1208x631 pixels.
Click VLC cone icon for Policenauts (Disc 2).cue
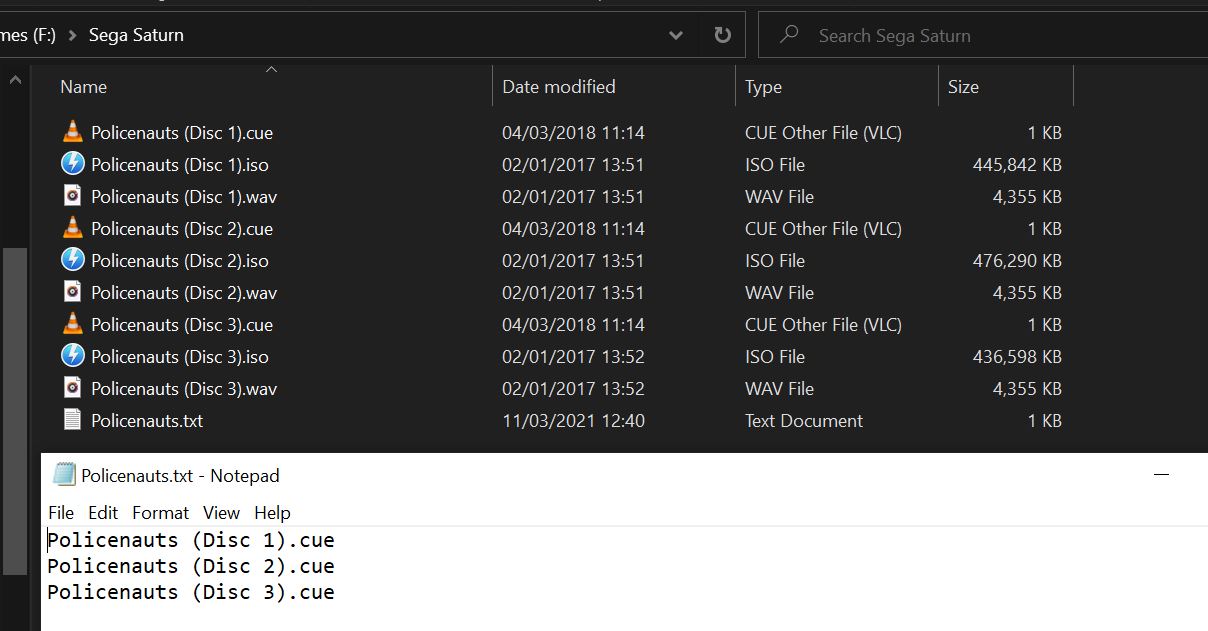click(72, 228)
